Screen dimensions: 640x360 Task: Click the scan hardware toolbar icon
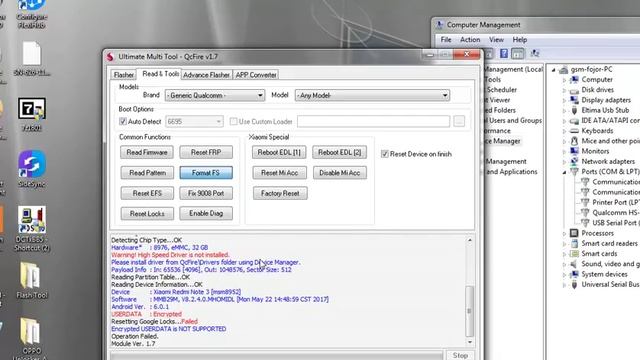535,53
